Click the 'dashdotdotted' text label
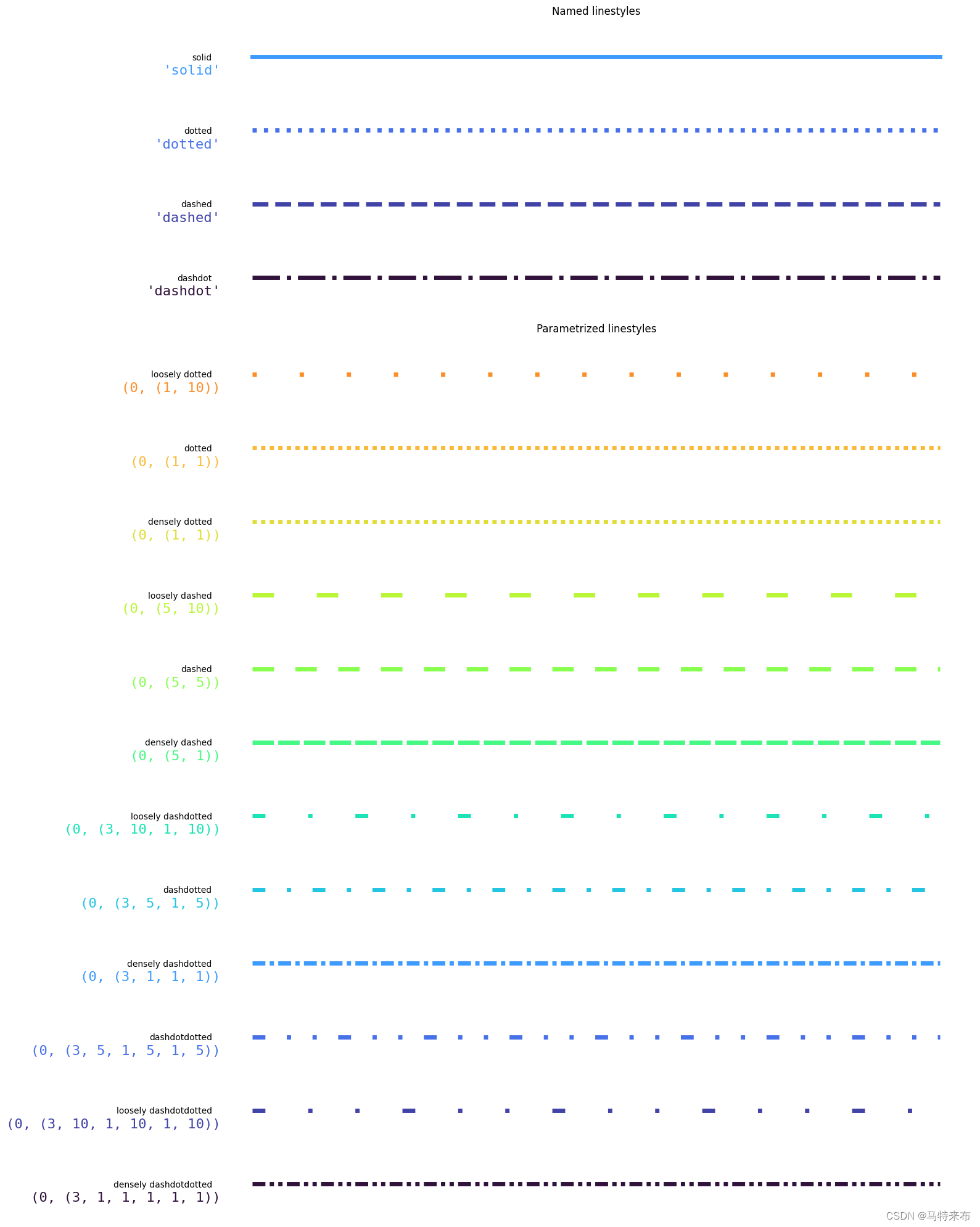Screen dimensions: 980x1227 [181, 1037]
